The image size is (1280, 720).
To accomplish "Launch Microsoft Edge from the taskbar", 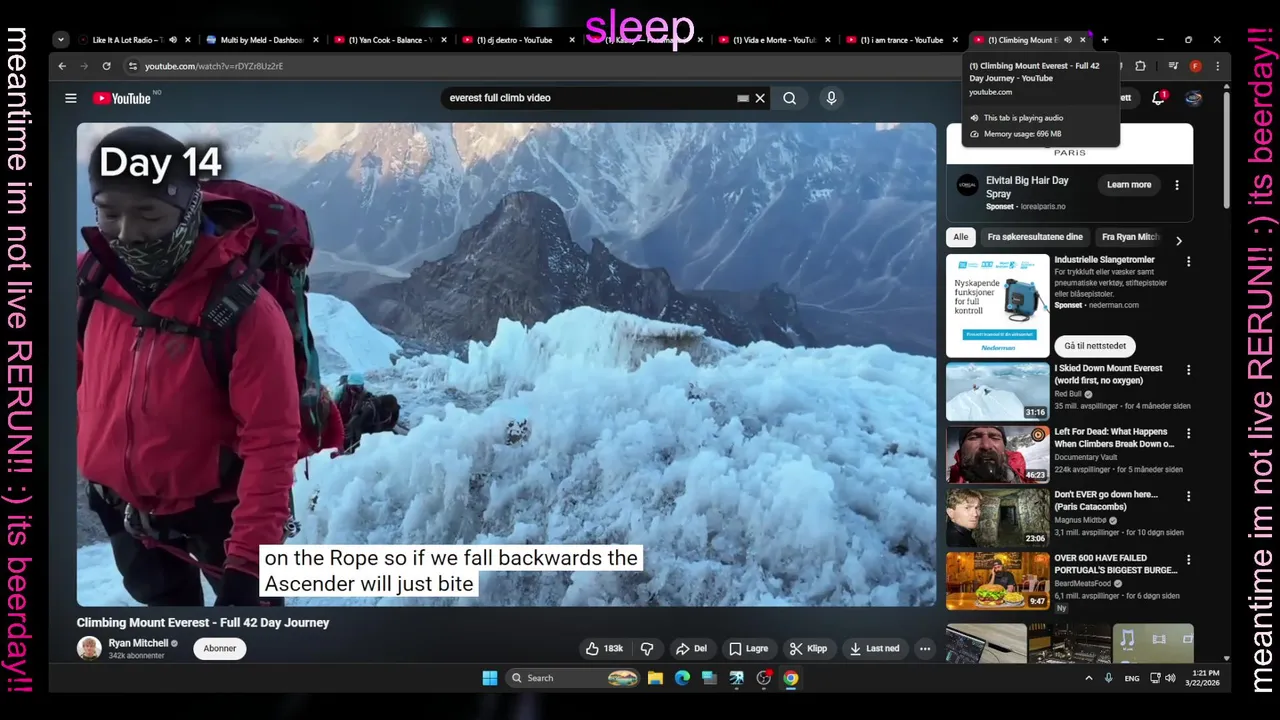I will (x=682, y=678).
